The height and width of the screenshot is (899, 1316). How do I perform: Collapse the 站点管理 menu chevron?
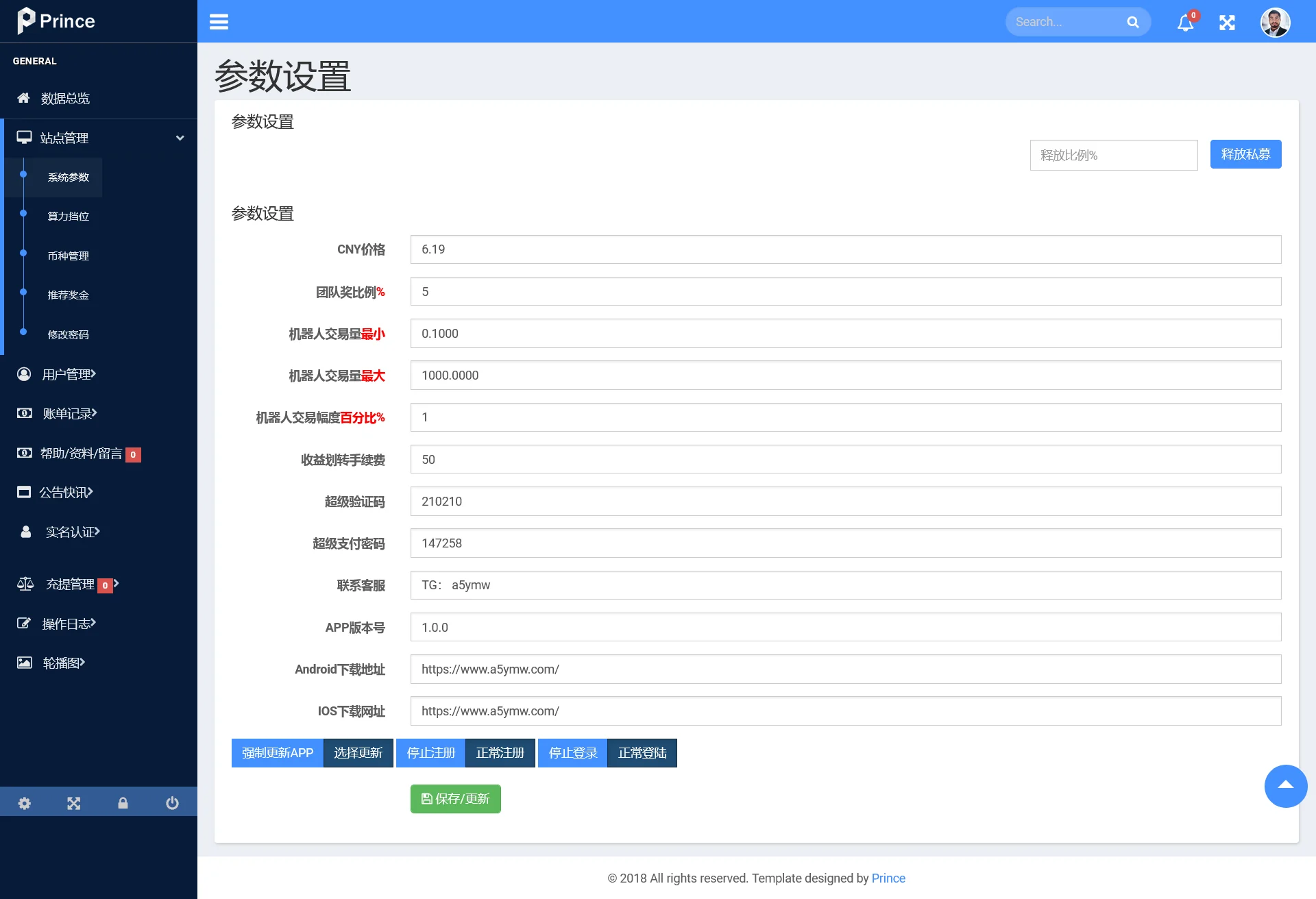coord(180,138)
